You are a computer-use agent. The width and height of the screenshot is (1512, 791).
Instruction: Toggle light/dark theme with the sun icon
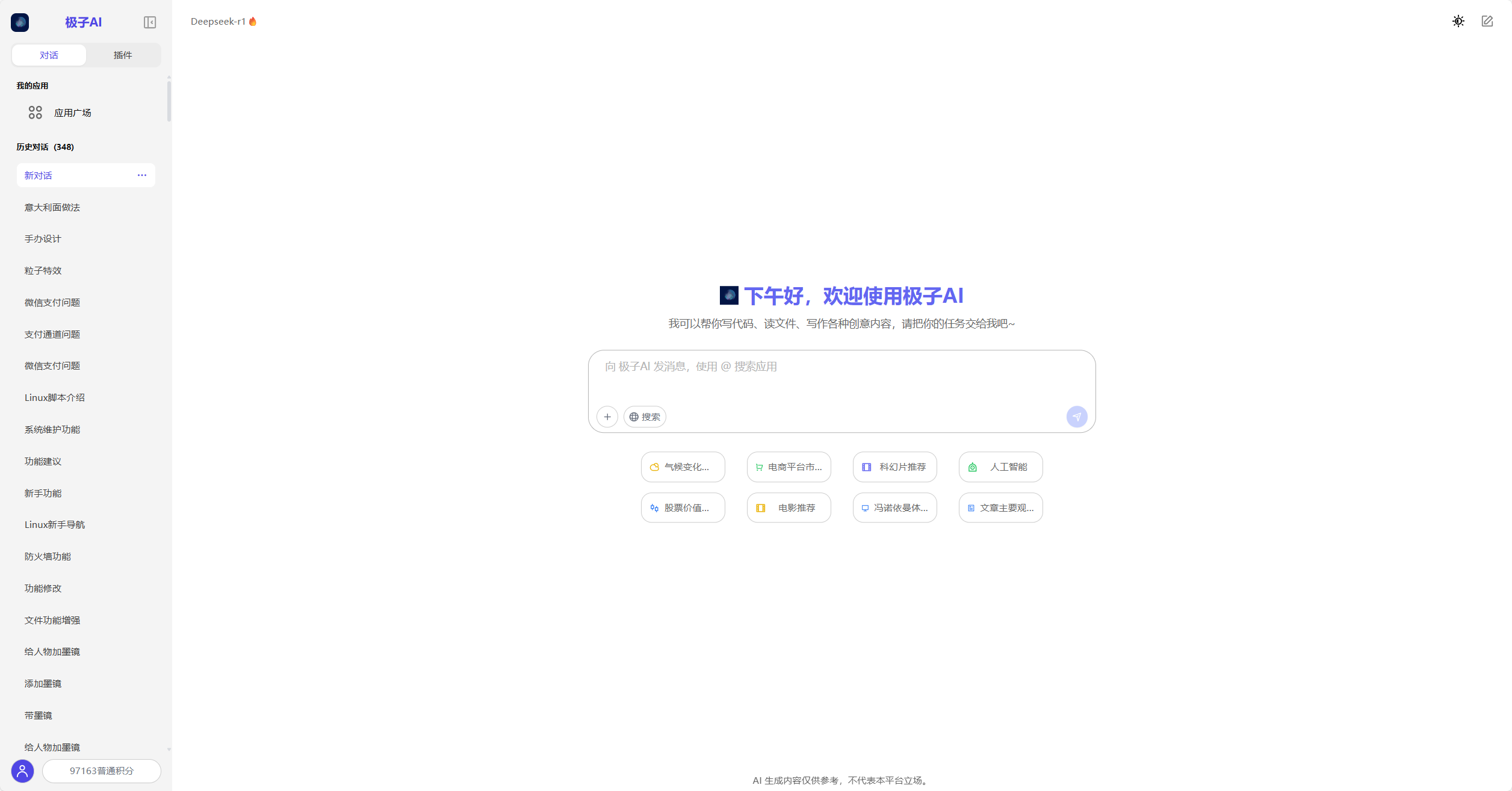coord(1458,21)
